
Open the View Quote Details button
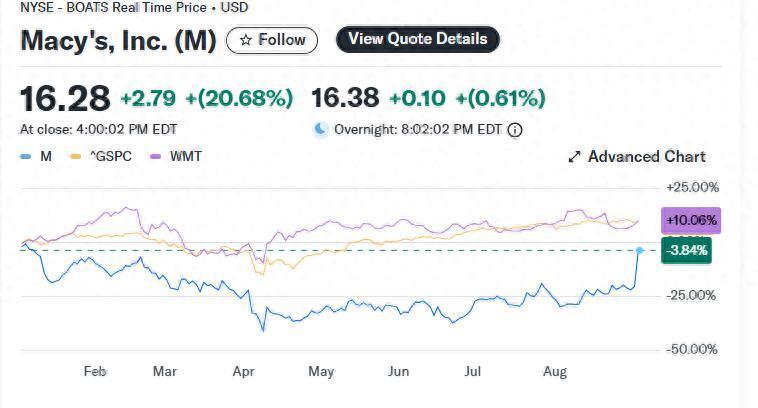[417, 40]
